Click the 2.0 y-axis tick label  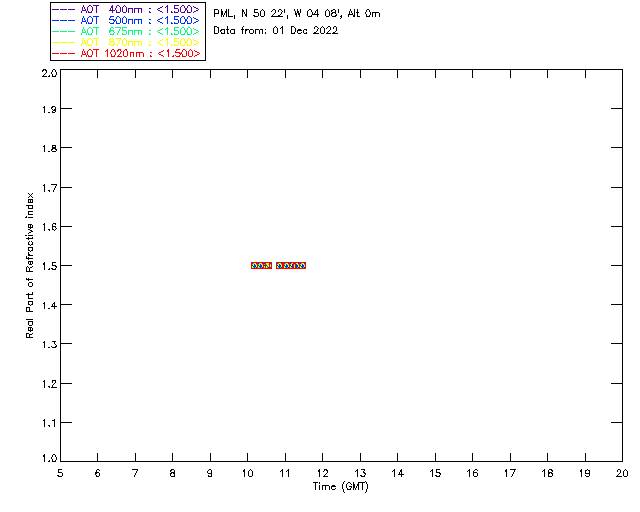[x=49, y=73]
